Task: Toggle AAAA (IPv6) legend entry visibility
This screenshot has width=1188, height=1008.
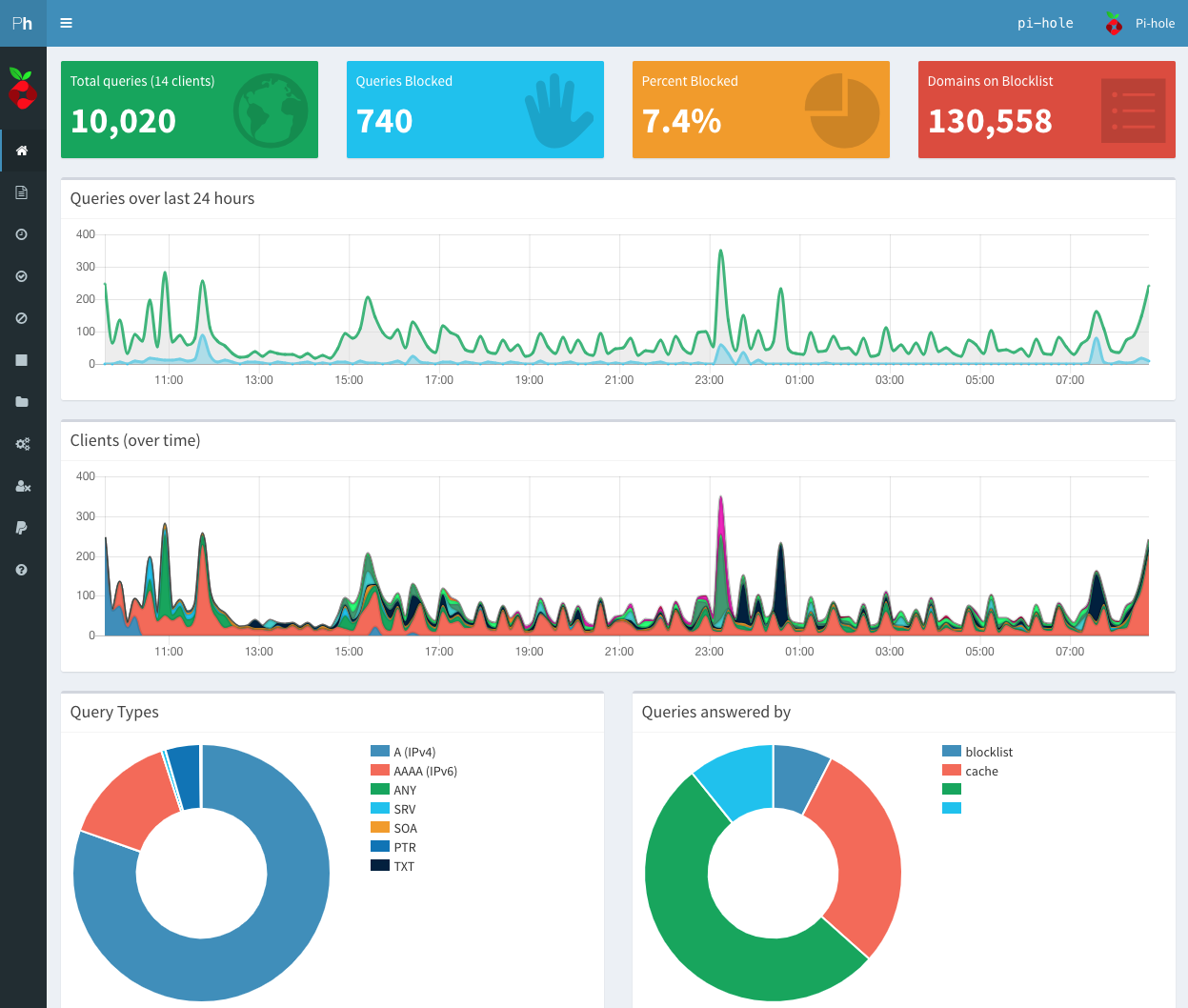Action: coord(425,771)
